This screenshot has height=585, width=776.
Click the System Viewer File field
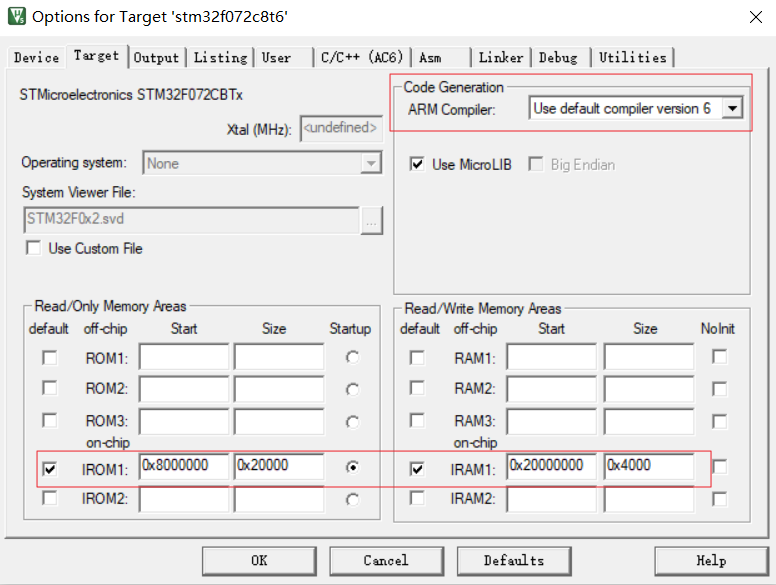(191, 220)
